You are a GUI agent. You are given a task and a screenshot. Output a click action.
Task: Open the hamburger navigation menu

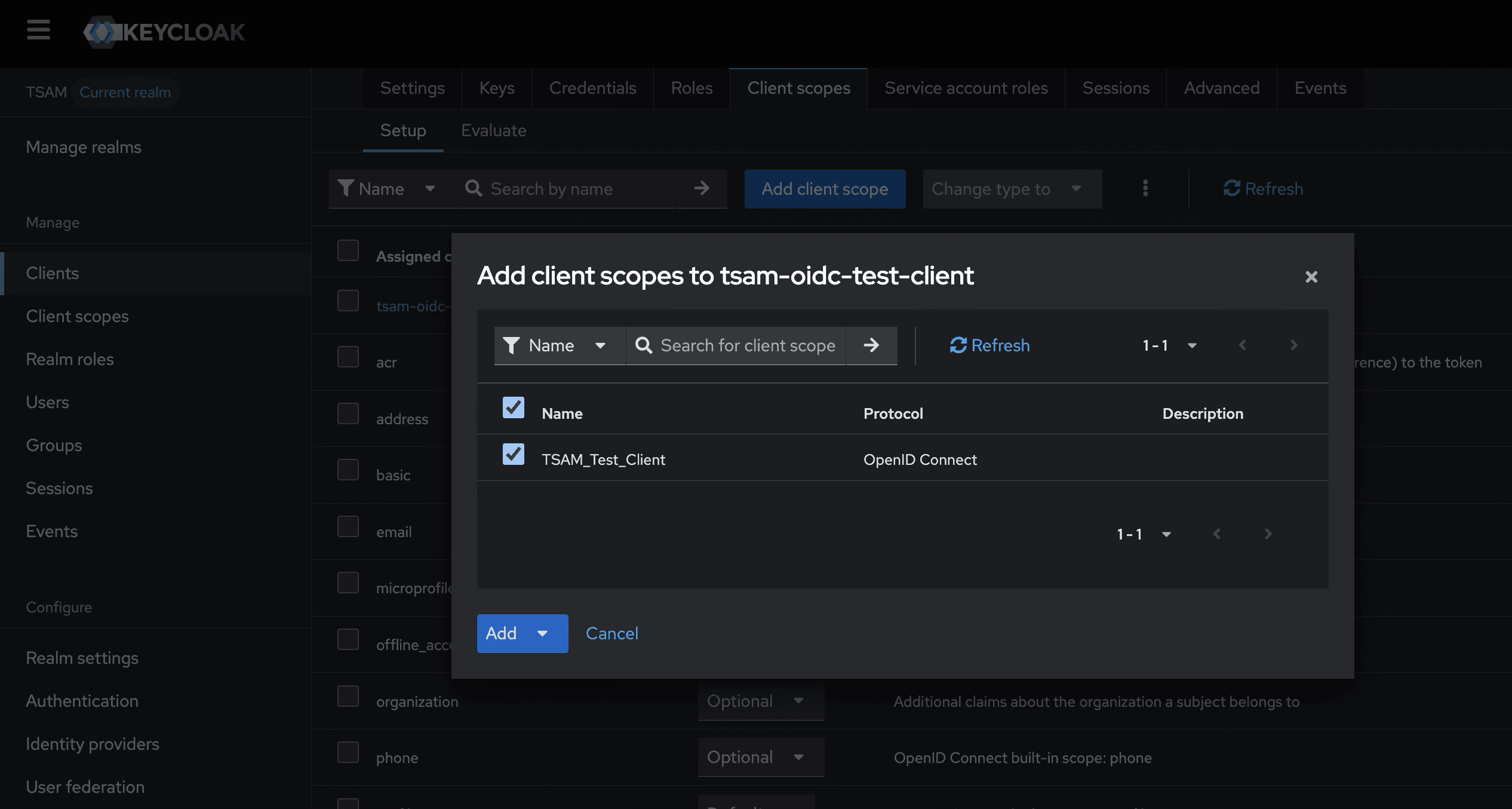[x=38, y=30]
